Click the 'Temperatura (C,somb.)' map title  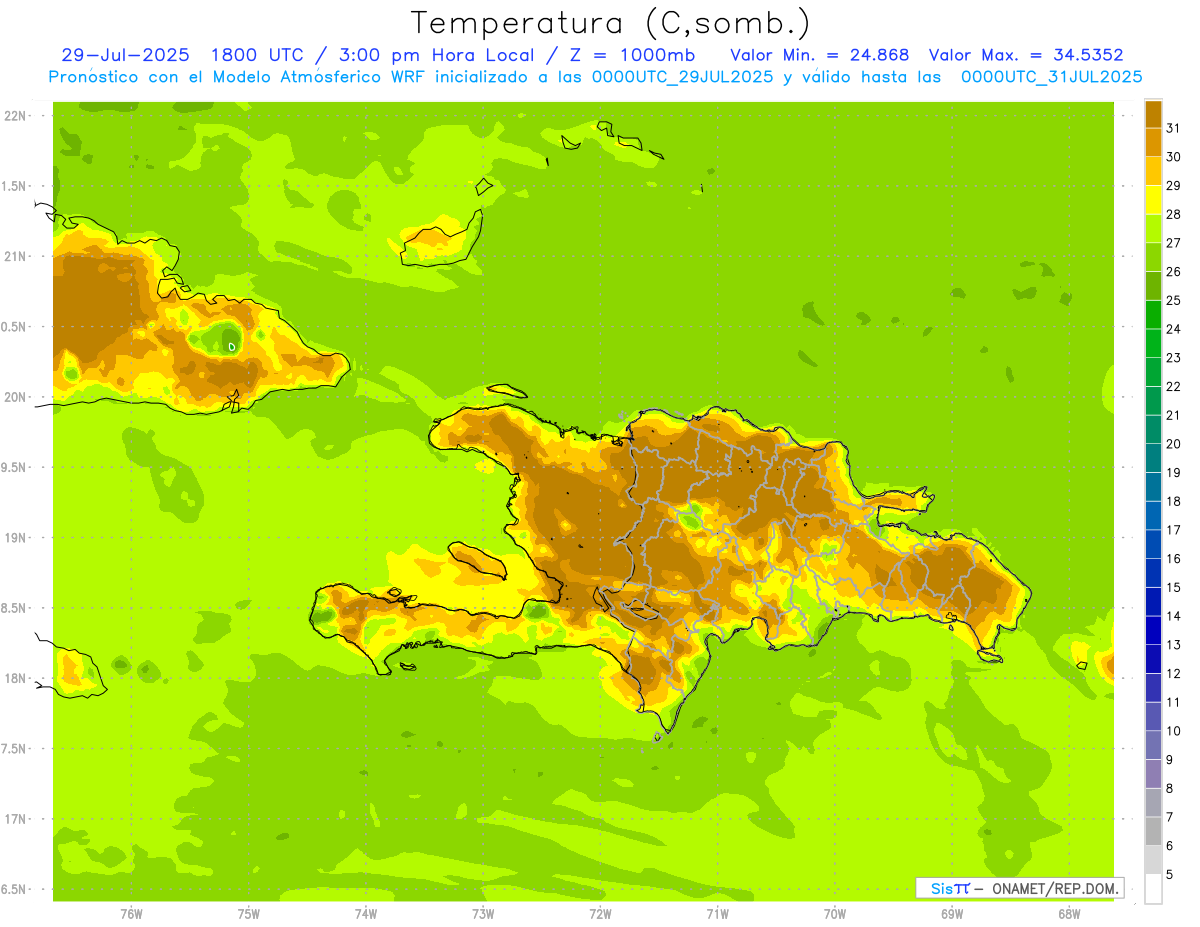pos(611,24)
